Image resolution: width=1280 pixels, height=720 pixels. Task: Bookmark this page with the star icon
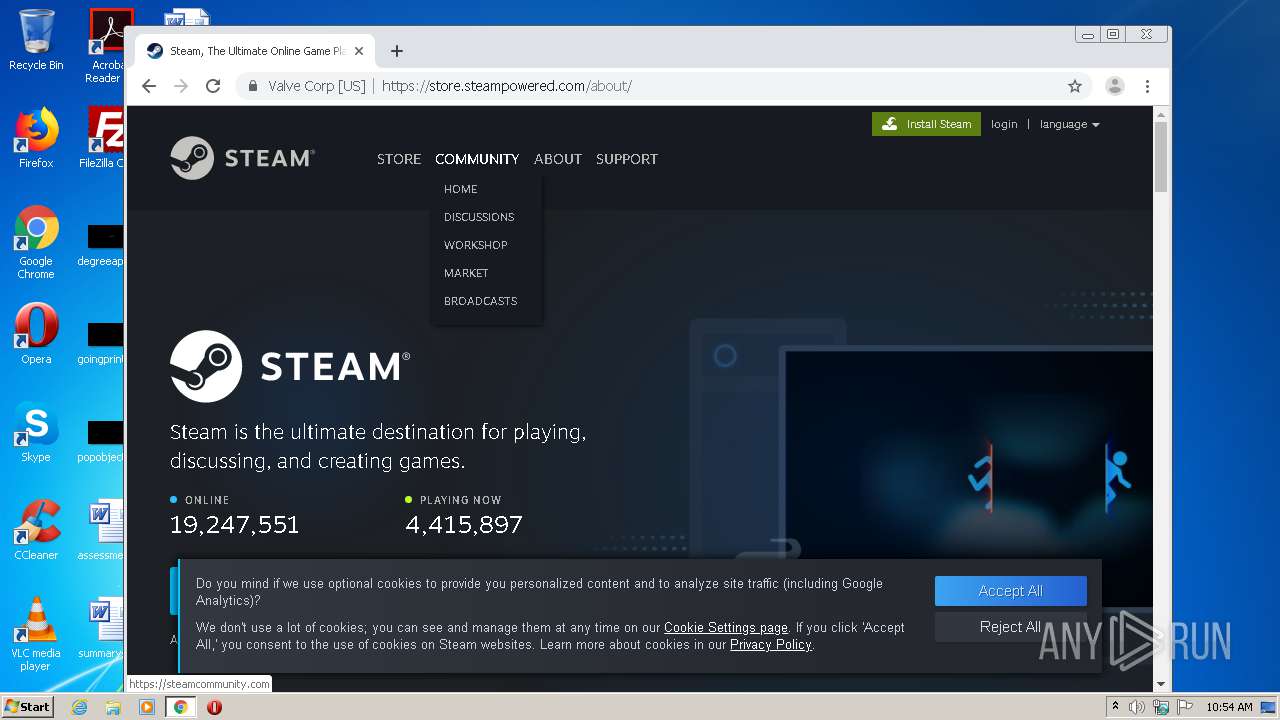[1075, 86]
